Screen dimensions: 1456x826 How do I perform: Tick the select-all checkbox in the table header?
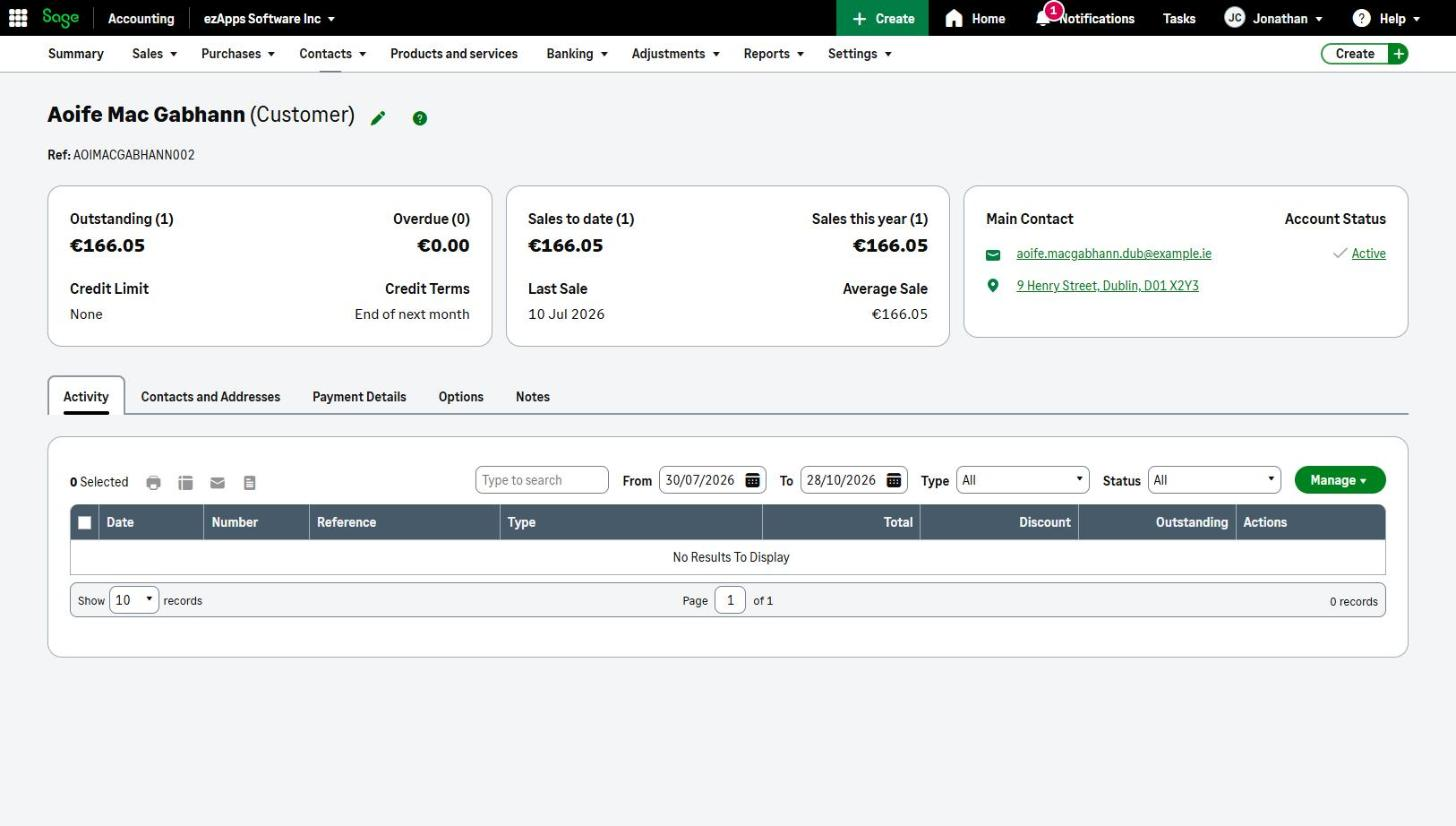(x=85, y=523)
